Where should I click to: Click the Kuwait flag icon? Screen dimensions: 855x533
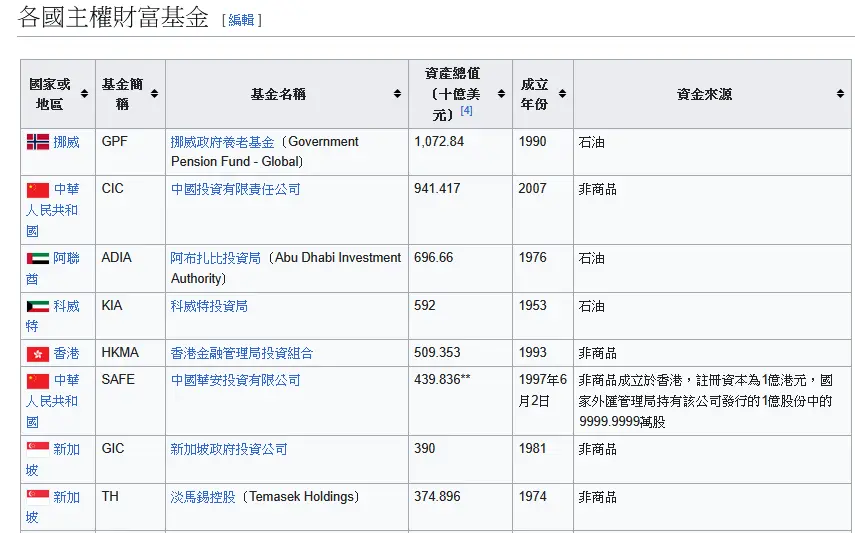[38, 306]
